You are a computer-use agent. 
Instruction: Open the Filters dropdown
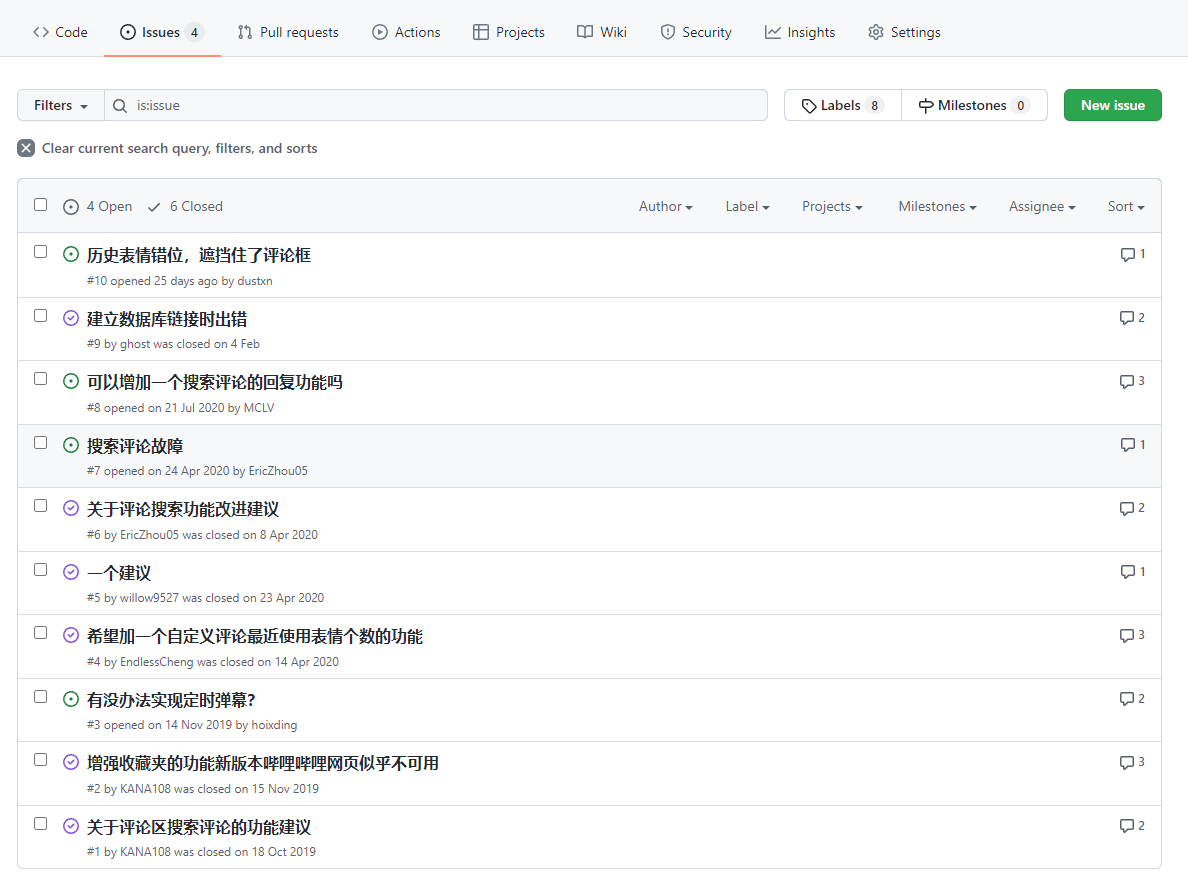pos(61,105)
